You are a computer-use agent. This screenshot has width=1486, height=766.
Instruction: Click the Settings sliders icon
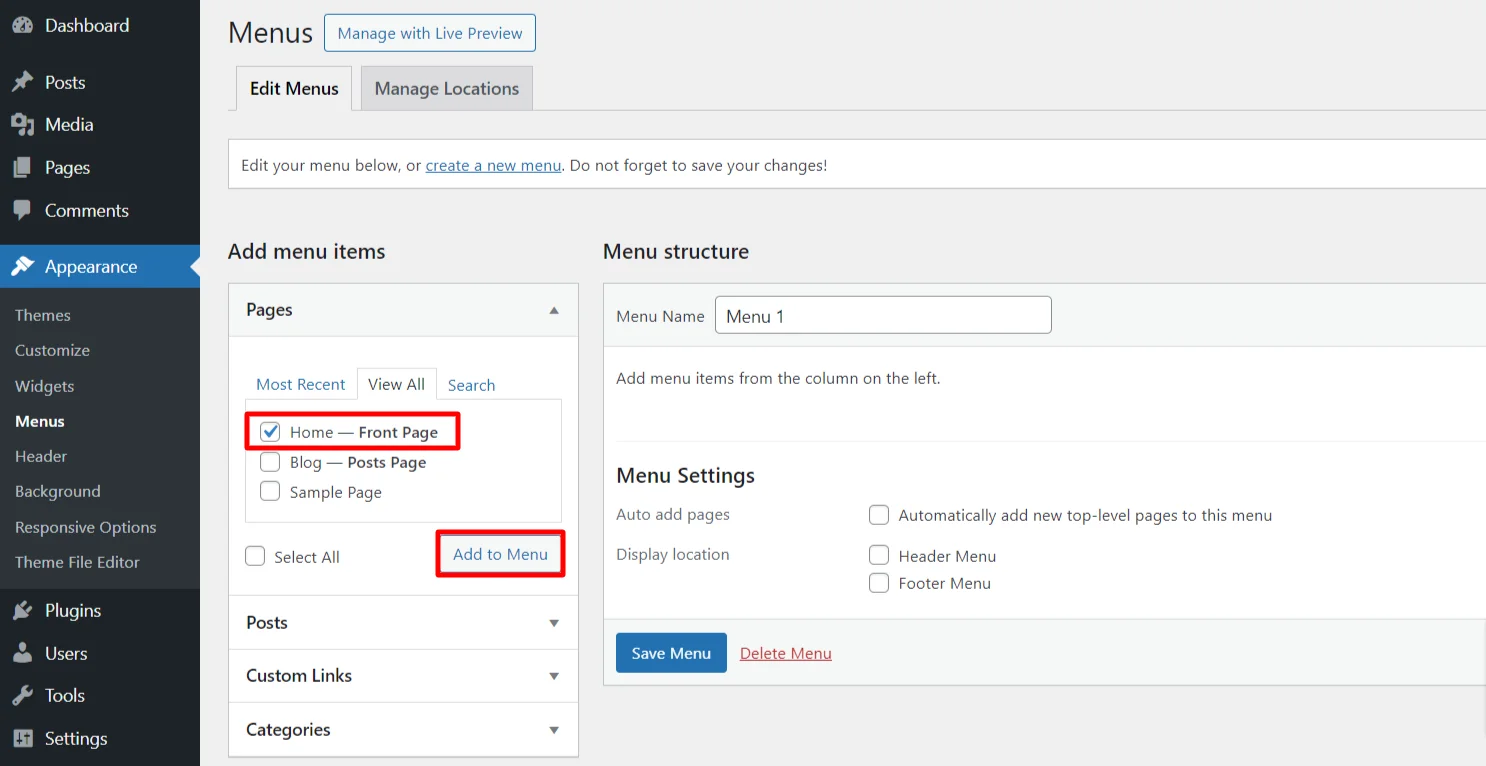pyautogui.click(x=22, y=739)
